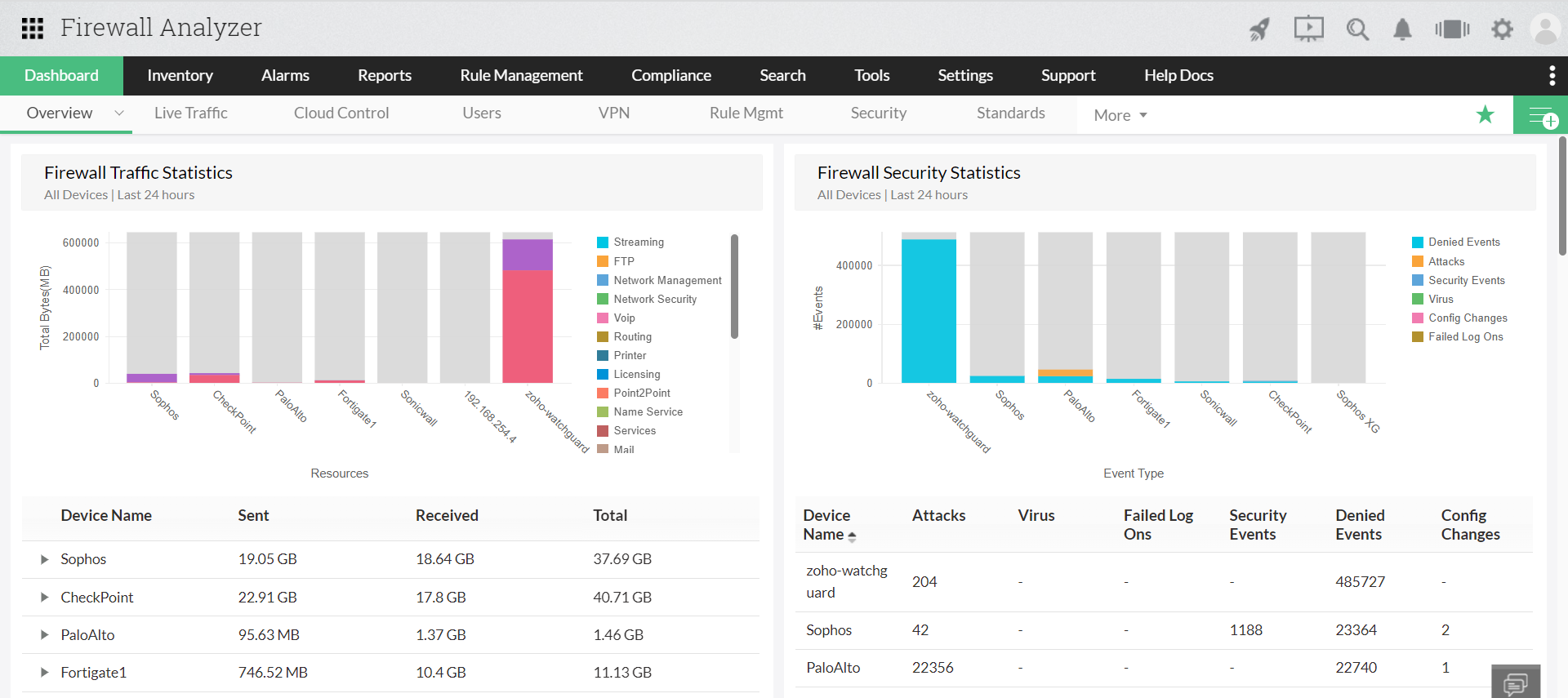
Task: Switch to the Live Traffic tab
Action: (x=190, y=113)
